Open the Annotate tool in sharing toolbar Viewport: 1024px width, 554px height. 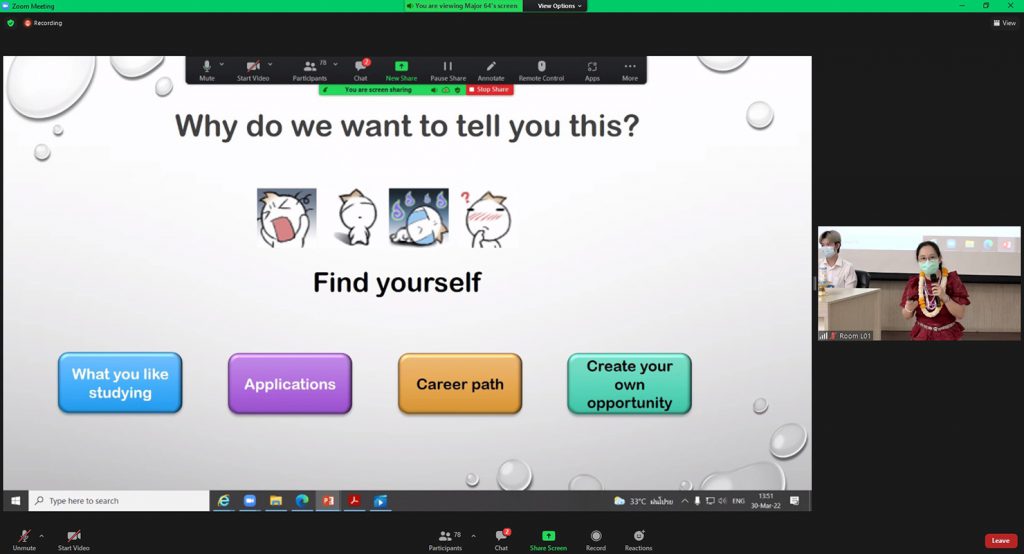click(x=491, y=69)
